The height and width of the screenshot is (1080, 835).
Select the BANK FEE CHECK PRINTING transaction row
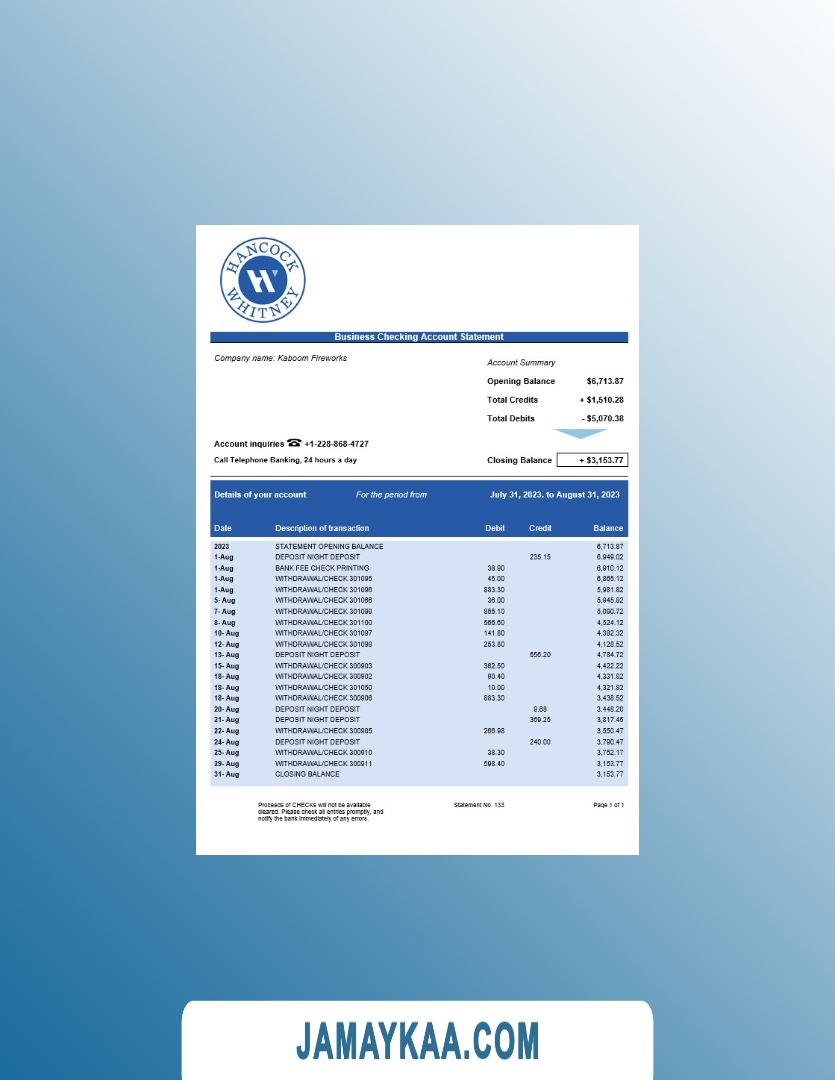point(322,568)
